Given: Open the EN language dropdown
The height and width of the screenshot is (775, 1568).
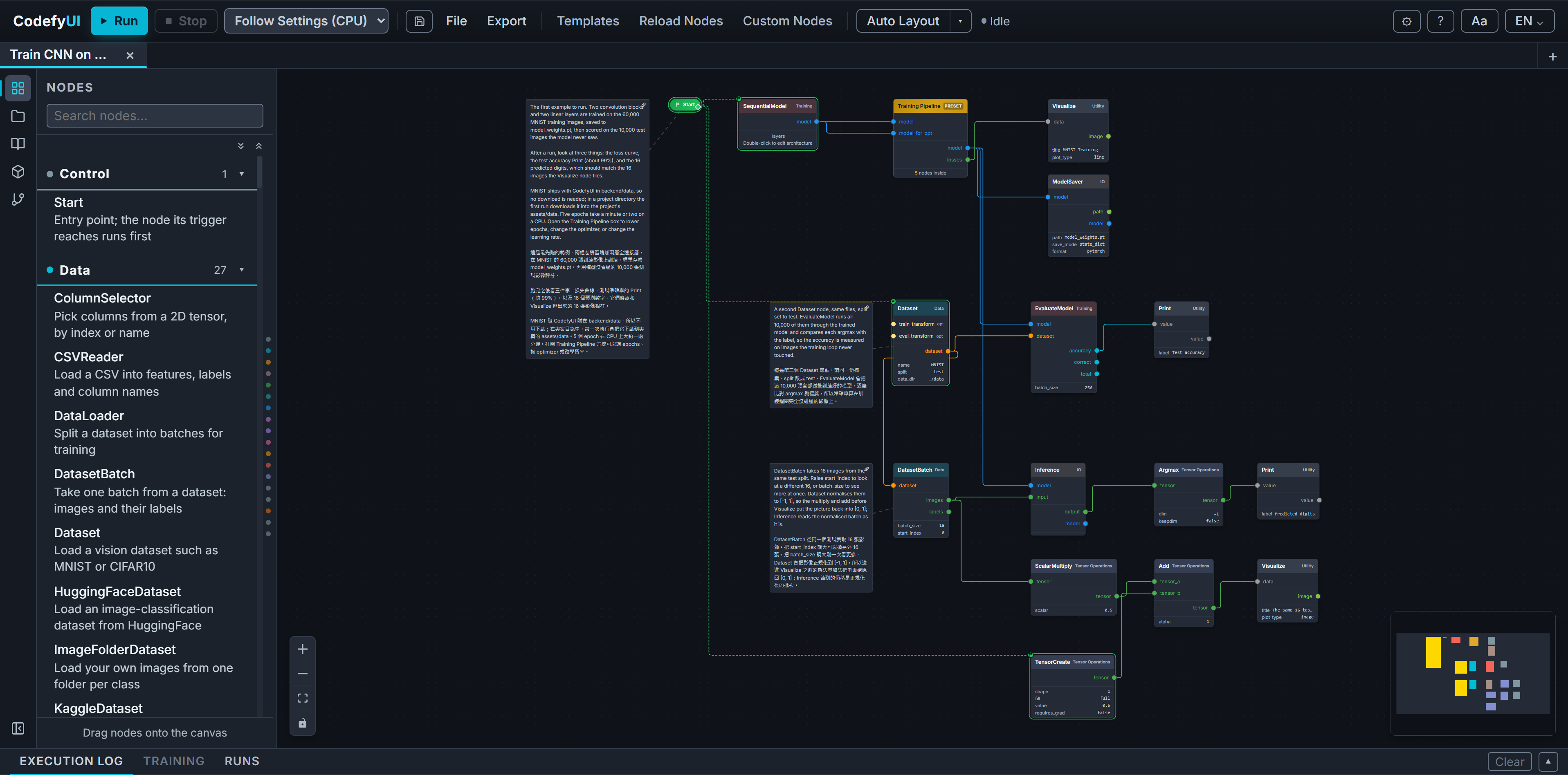Looking at the screenshot, I should click(x=1529, y=21).
